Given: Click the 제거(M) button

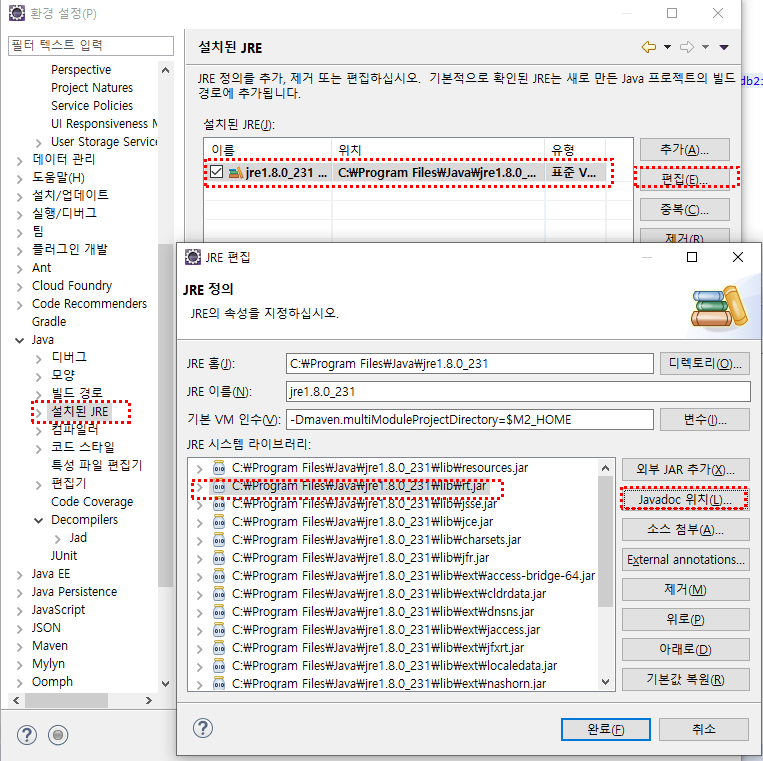Looking at the screenshot, I should 686,590.
